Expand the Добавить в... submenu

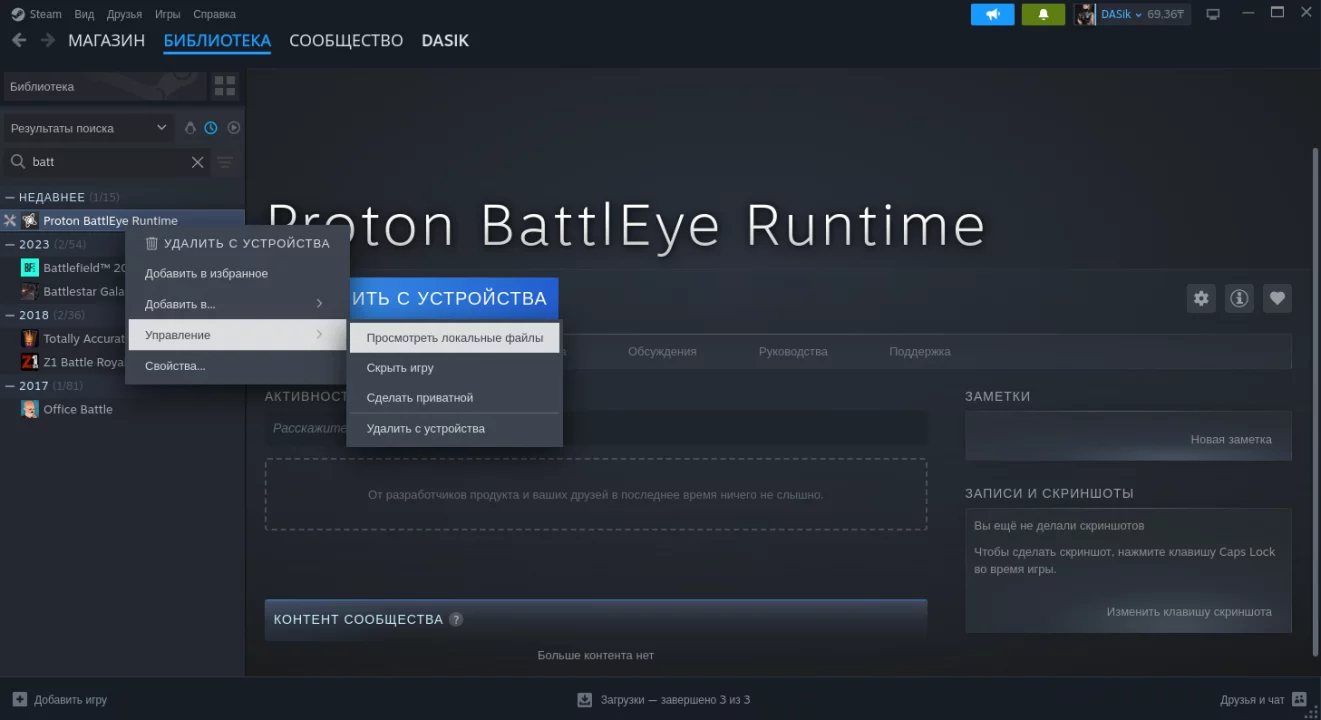(237, 304)
